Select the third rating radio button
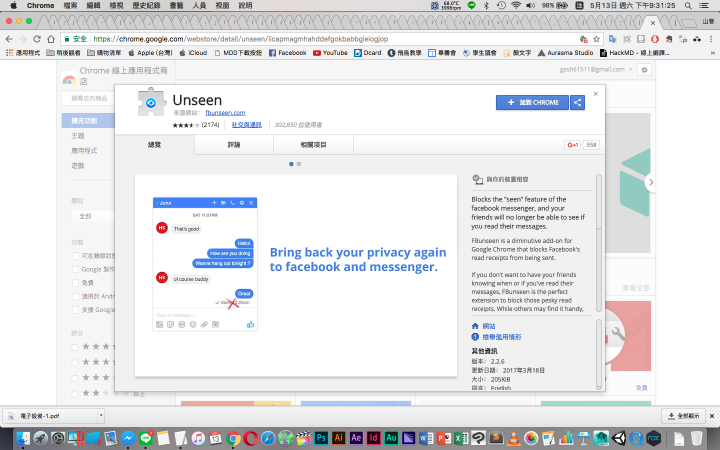 pos(75,378)
